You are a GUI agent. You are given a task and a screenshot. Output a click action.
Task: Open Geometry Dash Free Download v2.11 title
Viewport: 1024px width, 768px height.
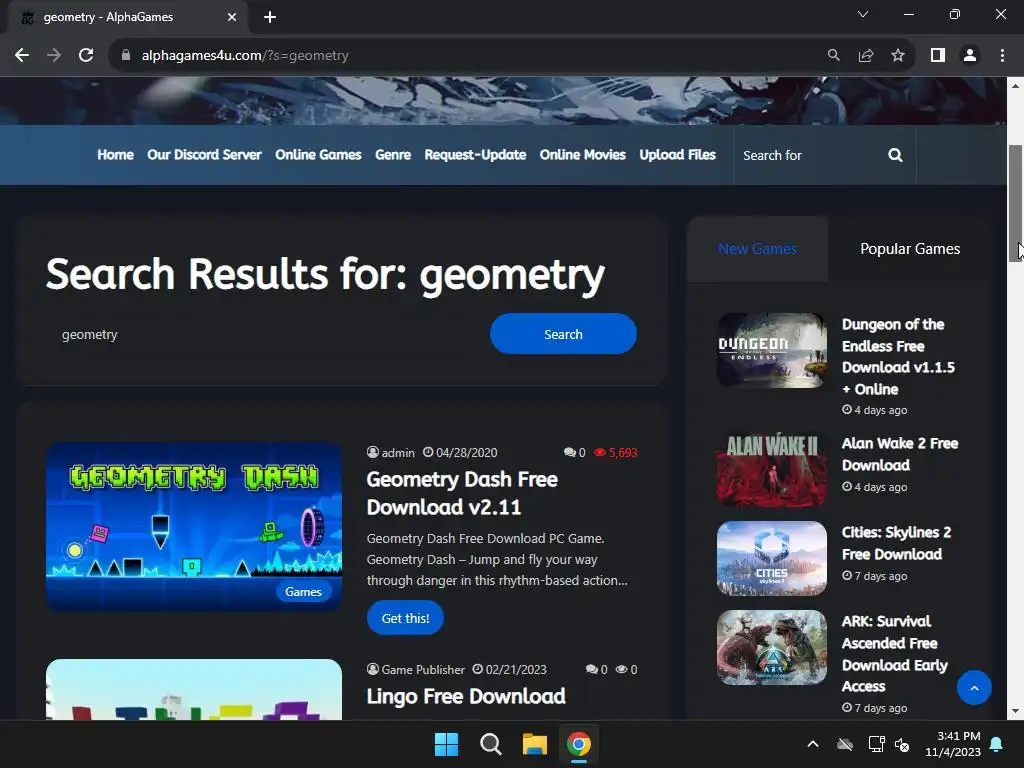(462, 493)
